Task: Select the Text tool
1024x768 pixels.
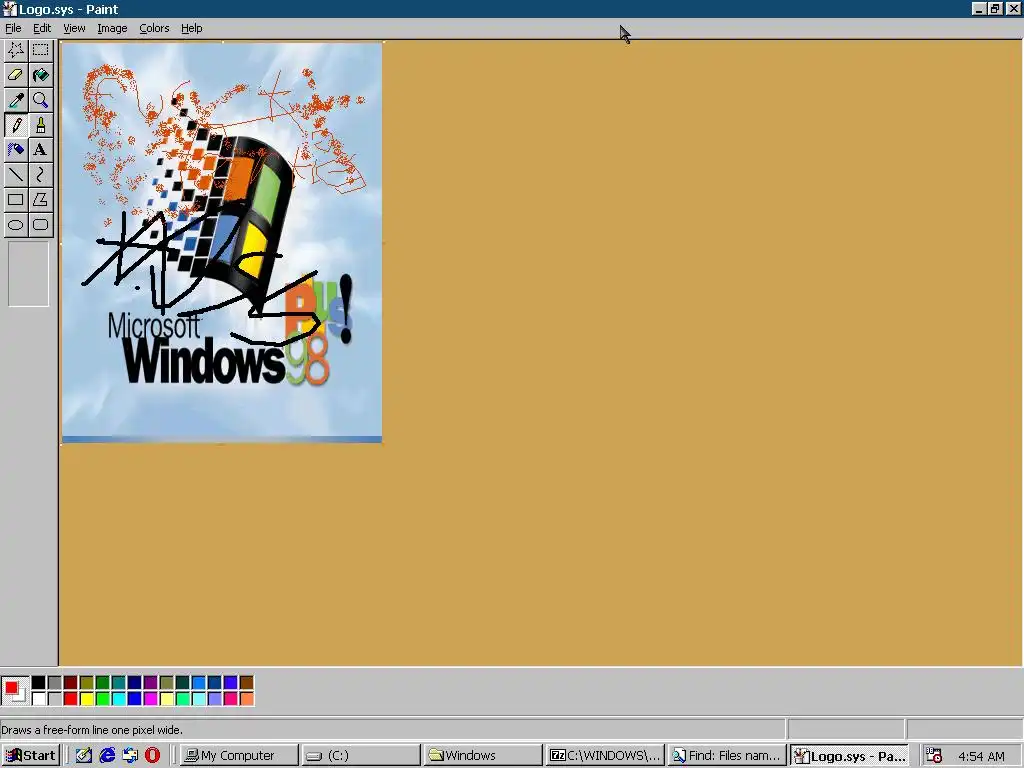Action: pyautogui.click(x=40, y=150)
